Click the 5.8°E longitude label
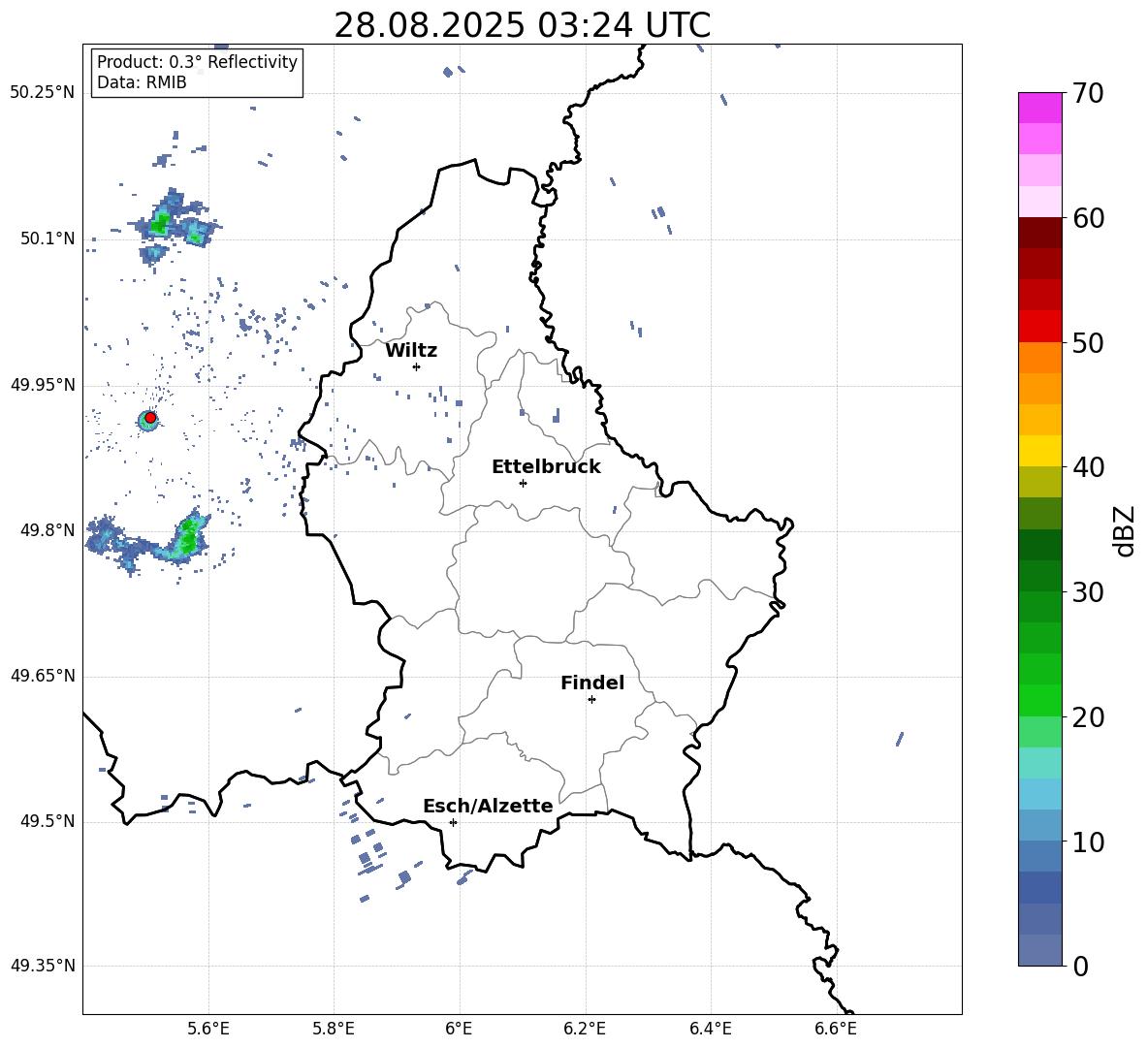This screenshot has width=1148, height=1048. [x=334, y=1029]
